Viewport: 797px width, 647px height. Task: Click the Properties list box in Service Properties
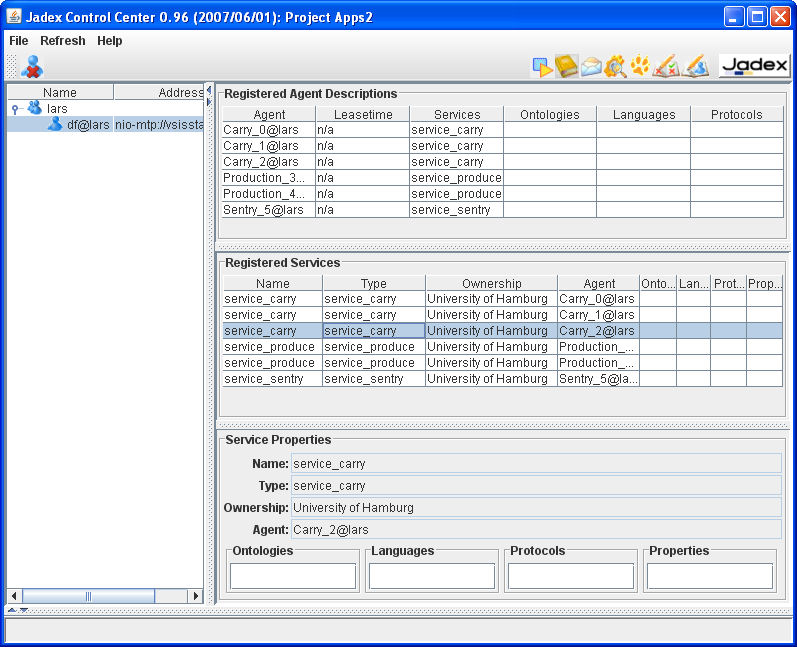[710, 576]
